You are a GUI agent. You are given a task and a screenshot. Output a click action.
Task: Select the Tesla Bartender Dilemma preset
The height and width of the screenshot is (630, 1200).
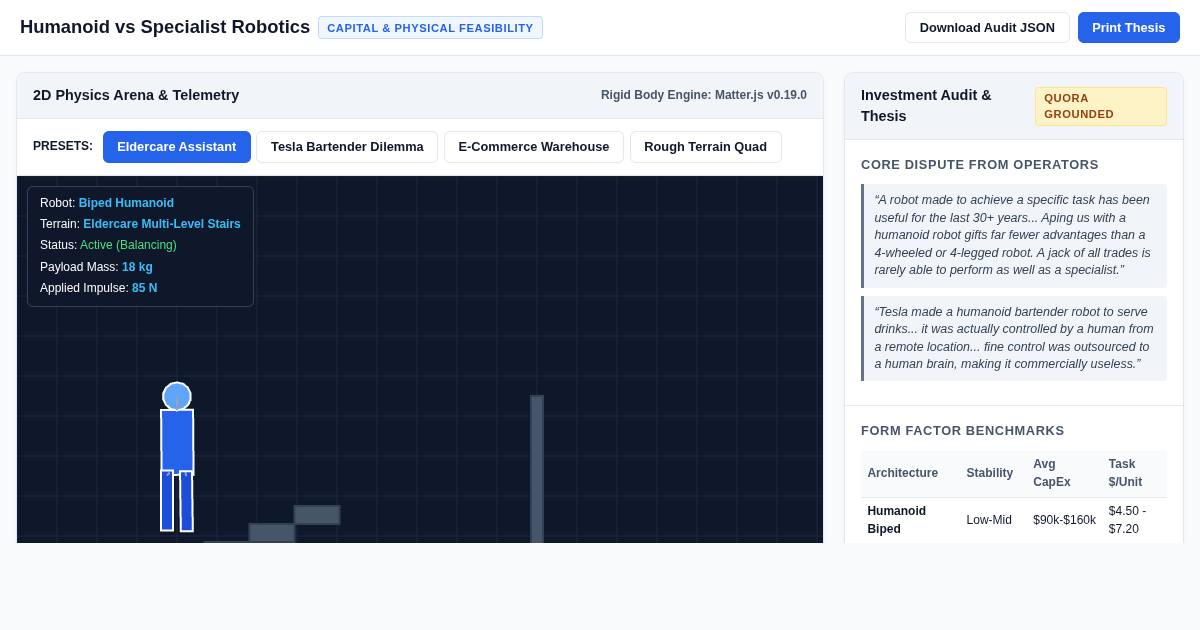pos(347,147)
